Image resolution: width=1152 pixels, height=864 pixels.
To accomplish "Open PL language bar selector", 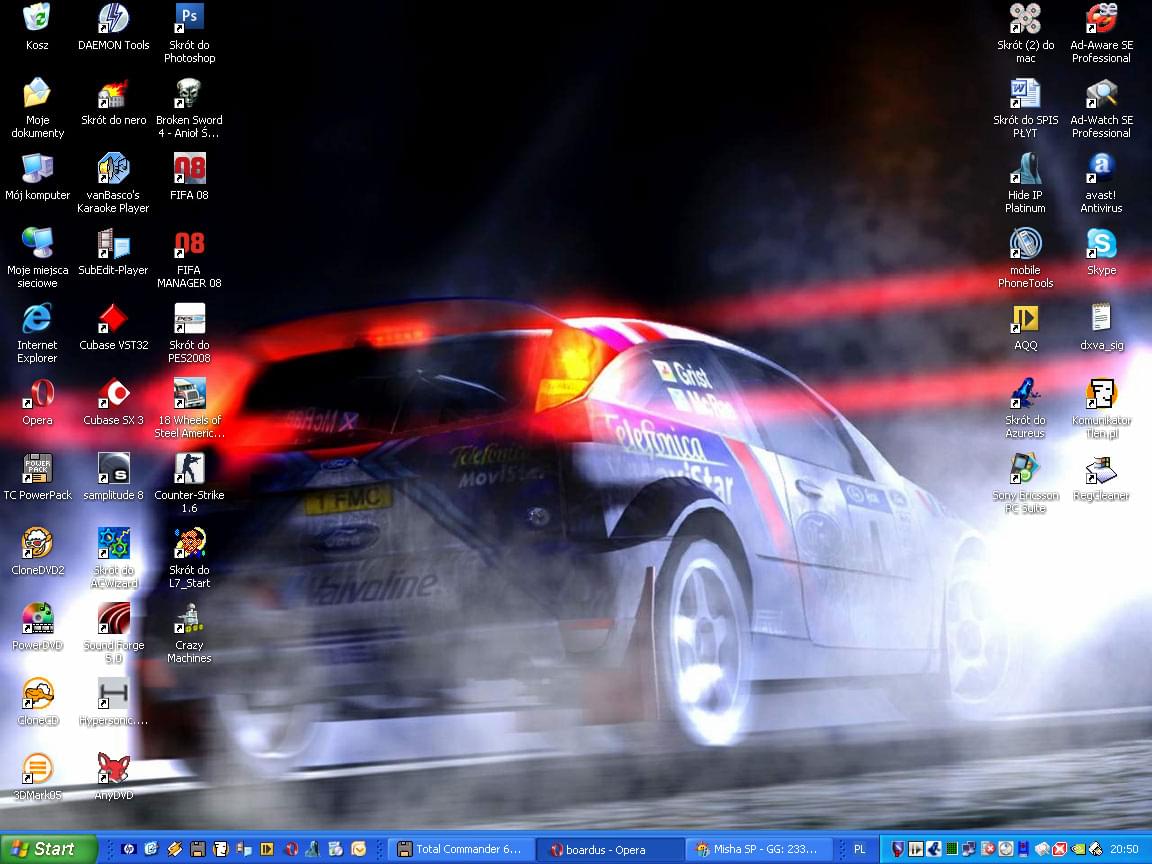I will (x=859, y=849).
